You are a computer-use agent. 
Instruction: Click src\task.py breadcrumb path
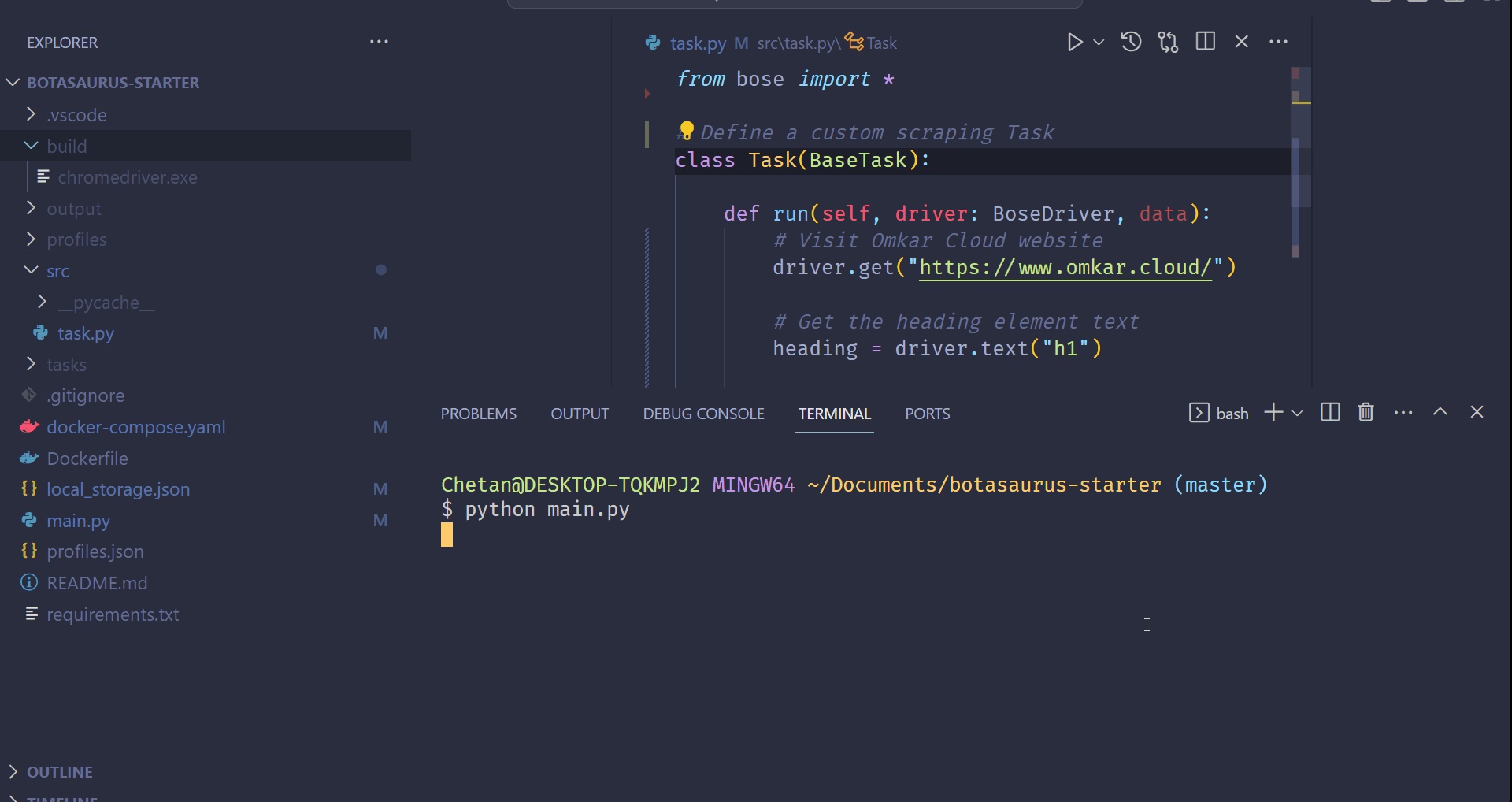[x=797, y=43]
